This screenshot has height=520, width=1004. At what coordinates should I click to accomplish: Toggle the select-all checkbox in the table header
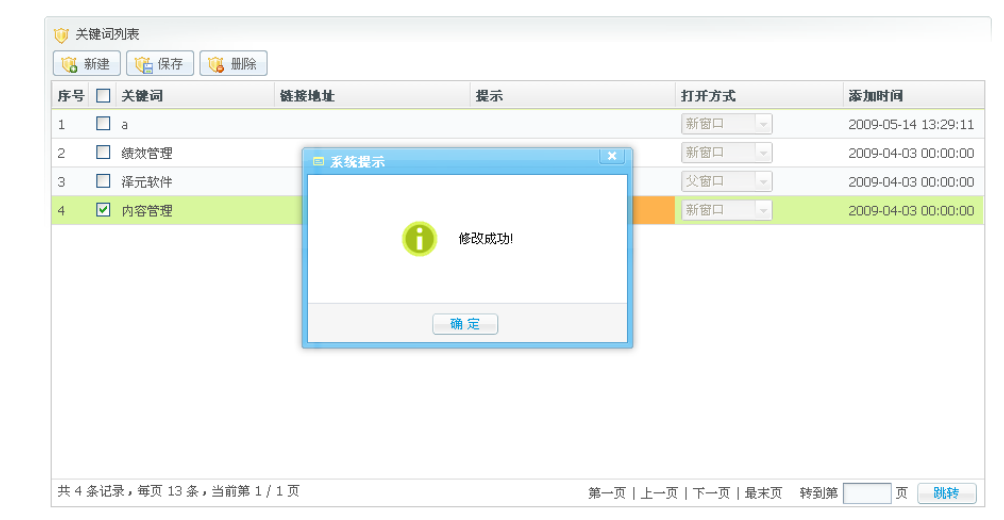pos(102,95)
